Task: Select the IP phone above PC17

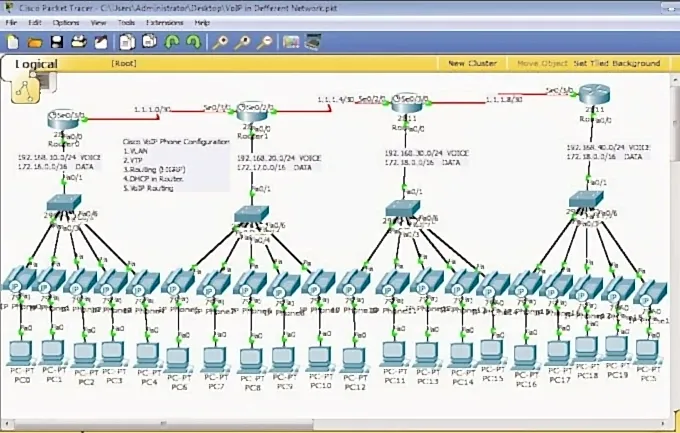Action: click(x=556, y=285)
